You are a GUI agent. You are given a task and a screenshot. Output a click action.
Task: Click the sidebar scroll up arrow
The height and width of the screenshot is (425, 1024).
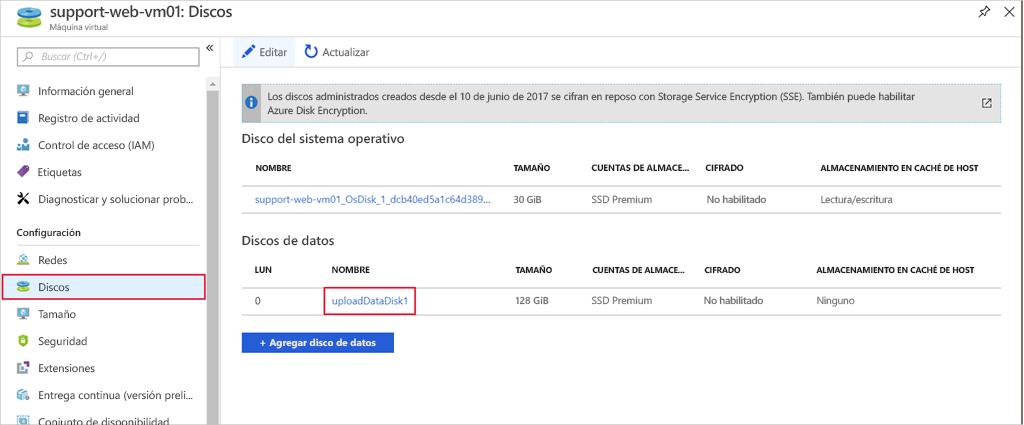[212, 84]
